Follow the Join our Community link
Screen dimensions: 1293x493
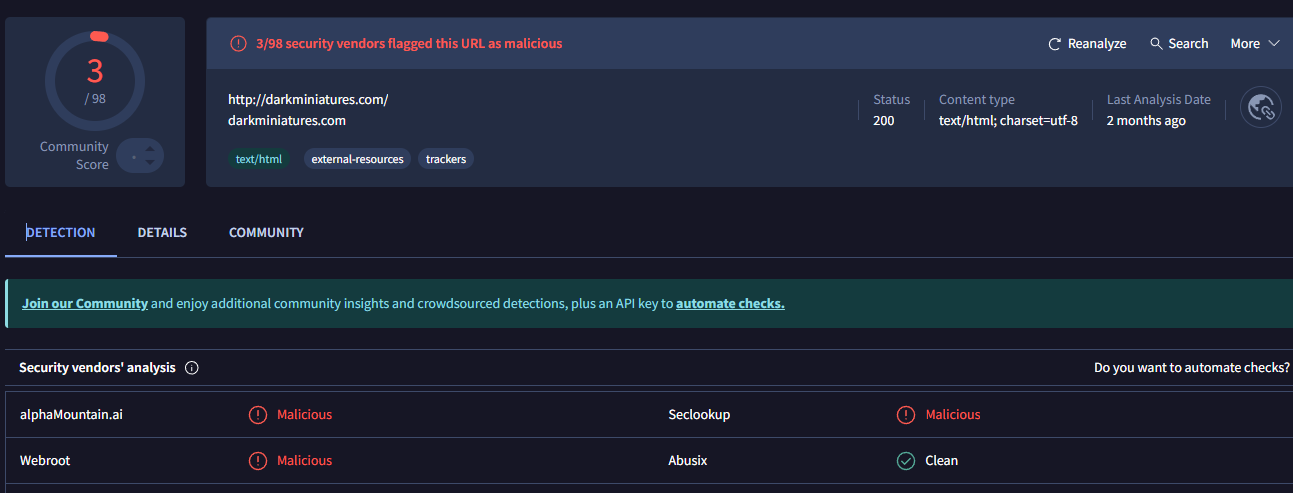point(85,303)
